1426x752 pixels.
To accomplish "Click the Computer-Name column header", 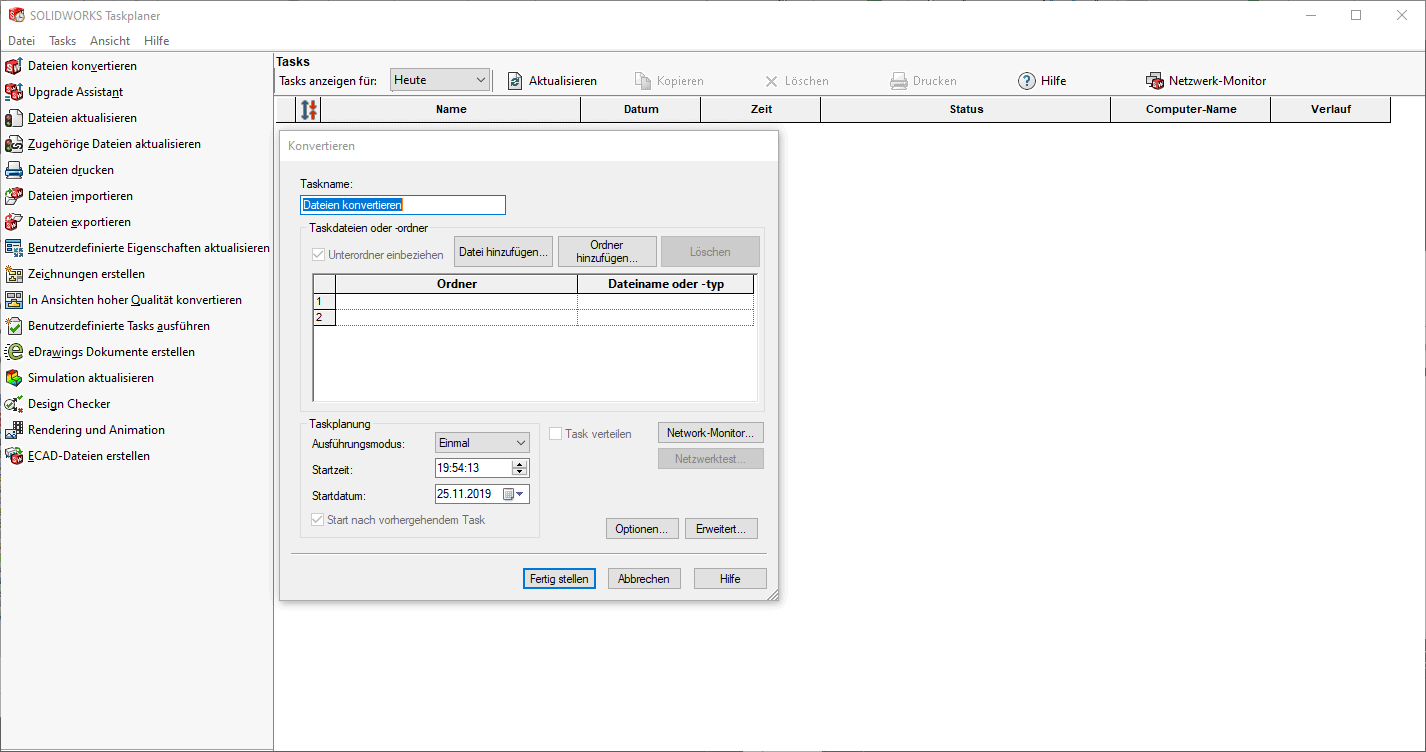I will pyautogui.click(x=1191, y=110).
